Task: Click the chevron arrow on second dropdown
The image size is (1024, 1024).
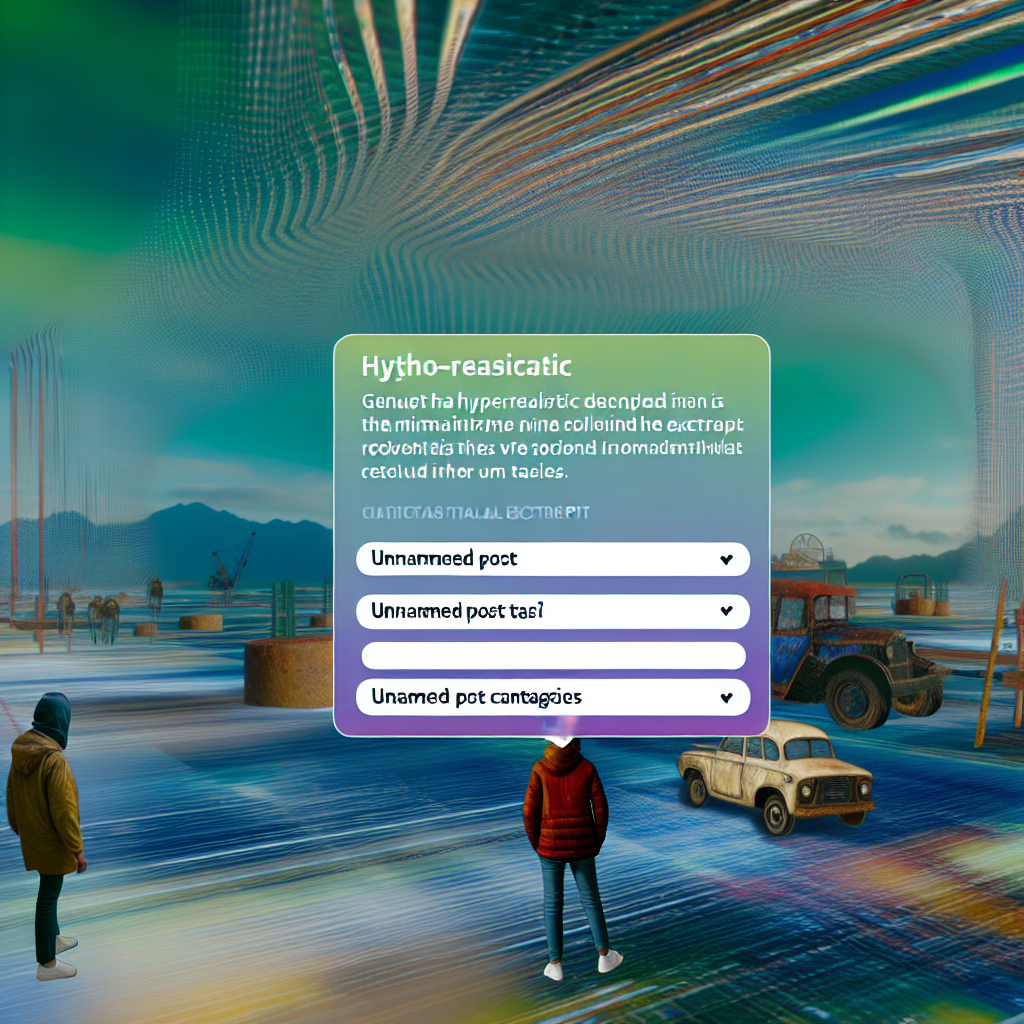Action: [727, 611]
